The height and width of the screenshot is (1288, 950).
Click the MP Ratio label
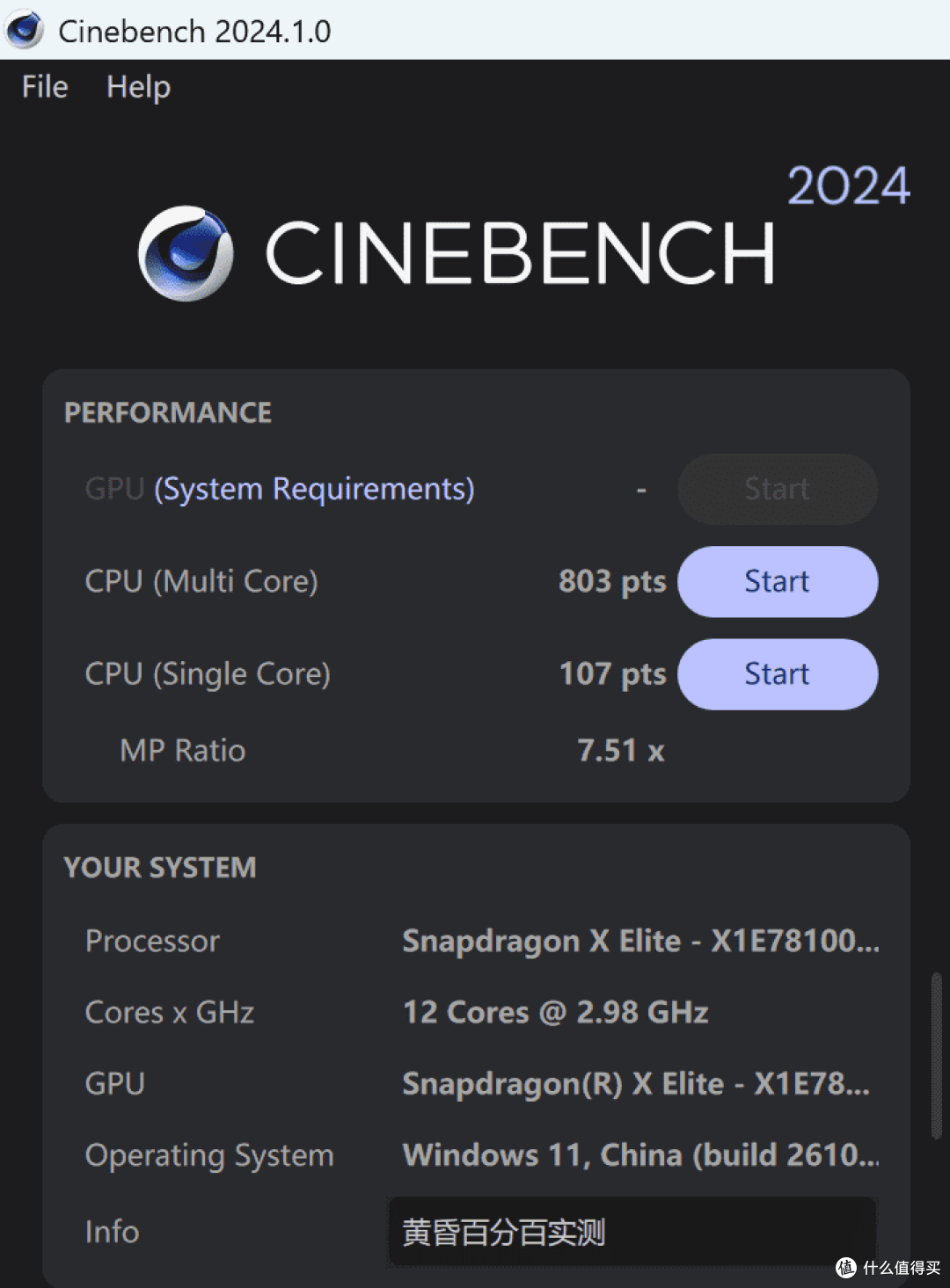[x=183, y=750]
